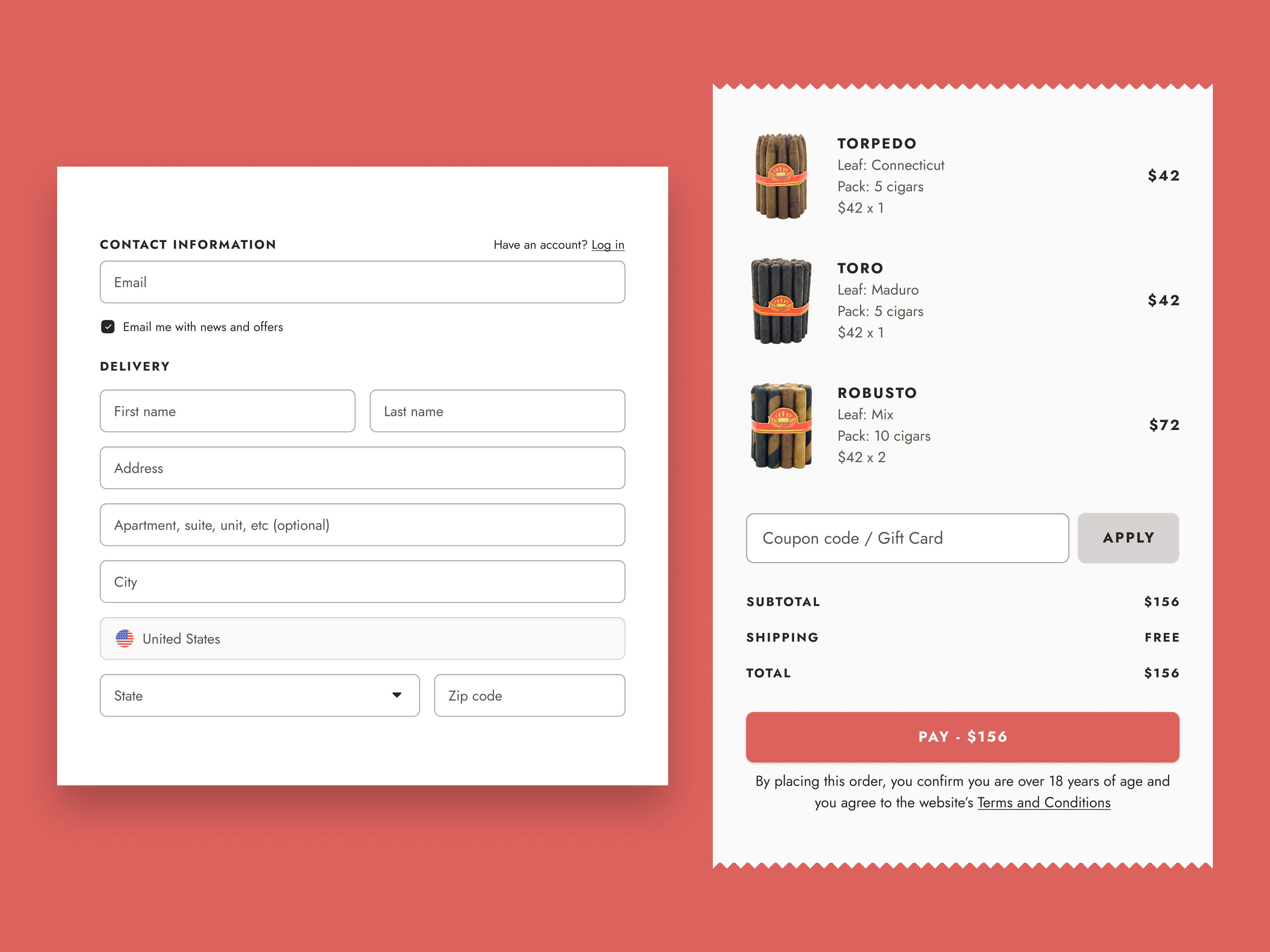
Task: Click the Zip code field
Action: click(x=529, y=695)
